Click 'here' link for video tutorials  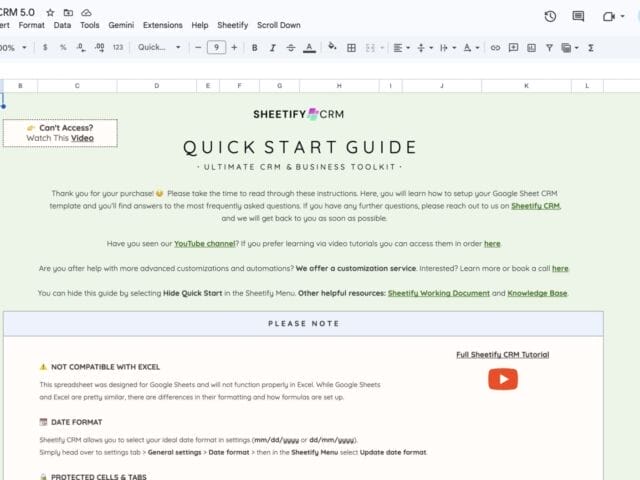[x=492, y=244]
